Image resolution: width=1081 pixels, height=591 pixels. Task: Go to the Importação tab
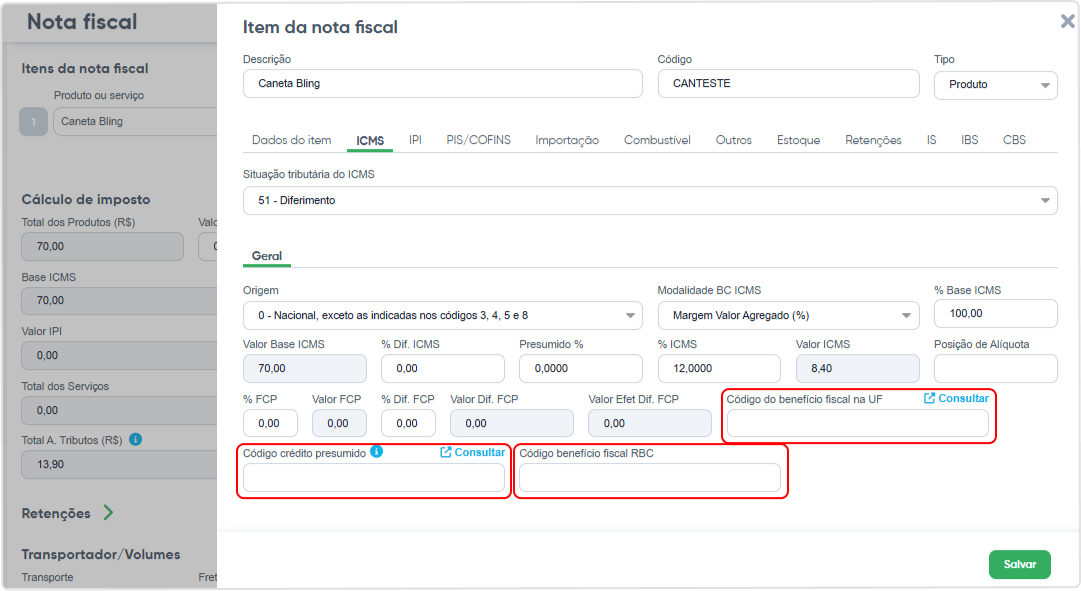[567, 140]
